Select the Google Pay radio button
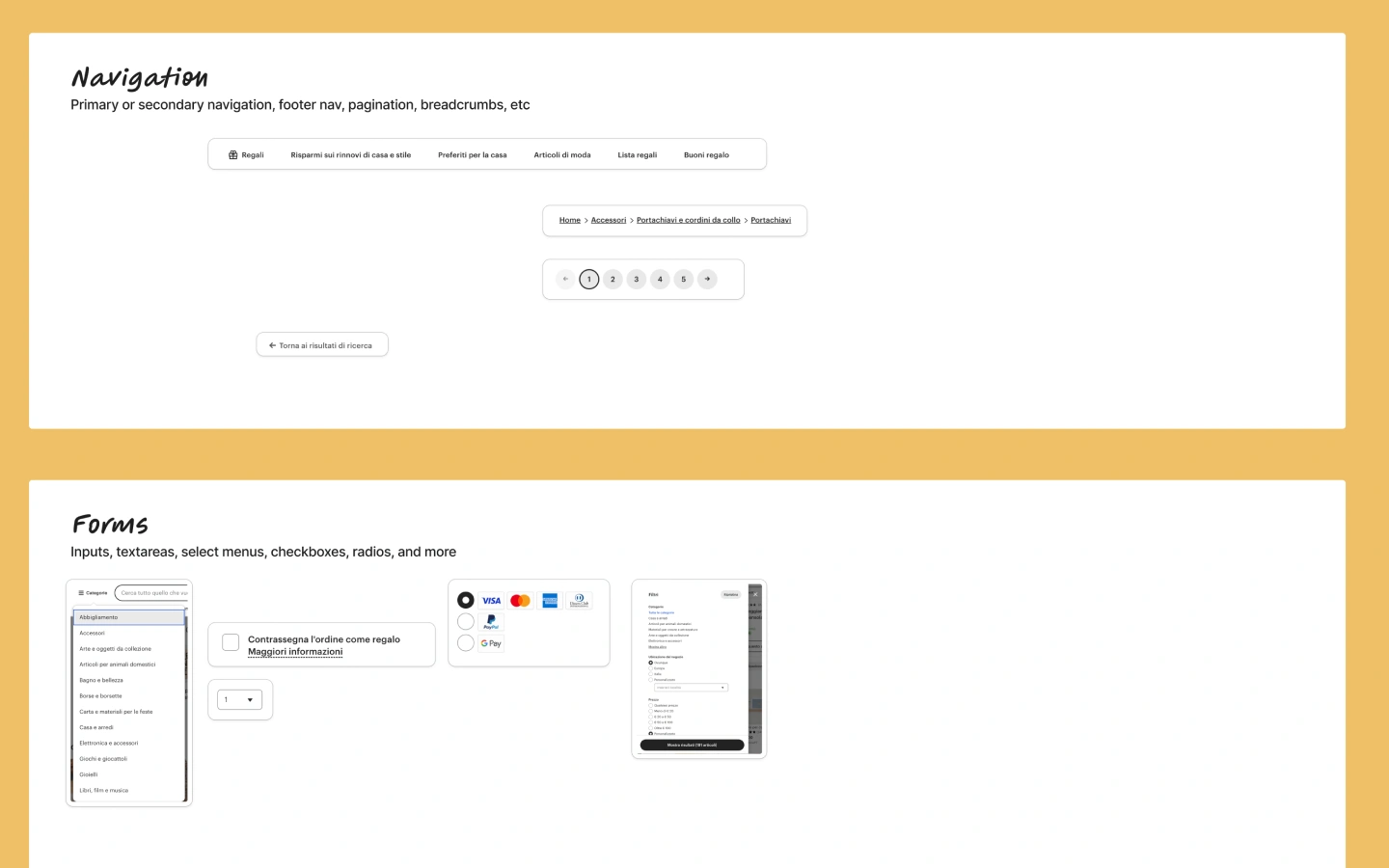This screenshot has height=868, width=1389. 466,642
